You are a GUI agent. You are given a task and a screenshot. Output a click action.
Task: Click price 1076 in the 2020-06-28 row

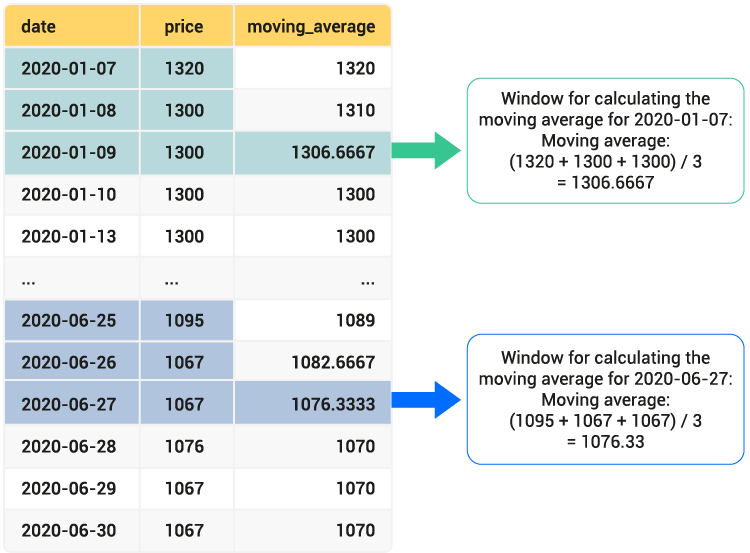tap(187, 446)
